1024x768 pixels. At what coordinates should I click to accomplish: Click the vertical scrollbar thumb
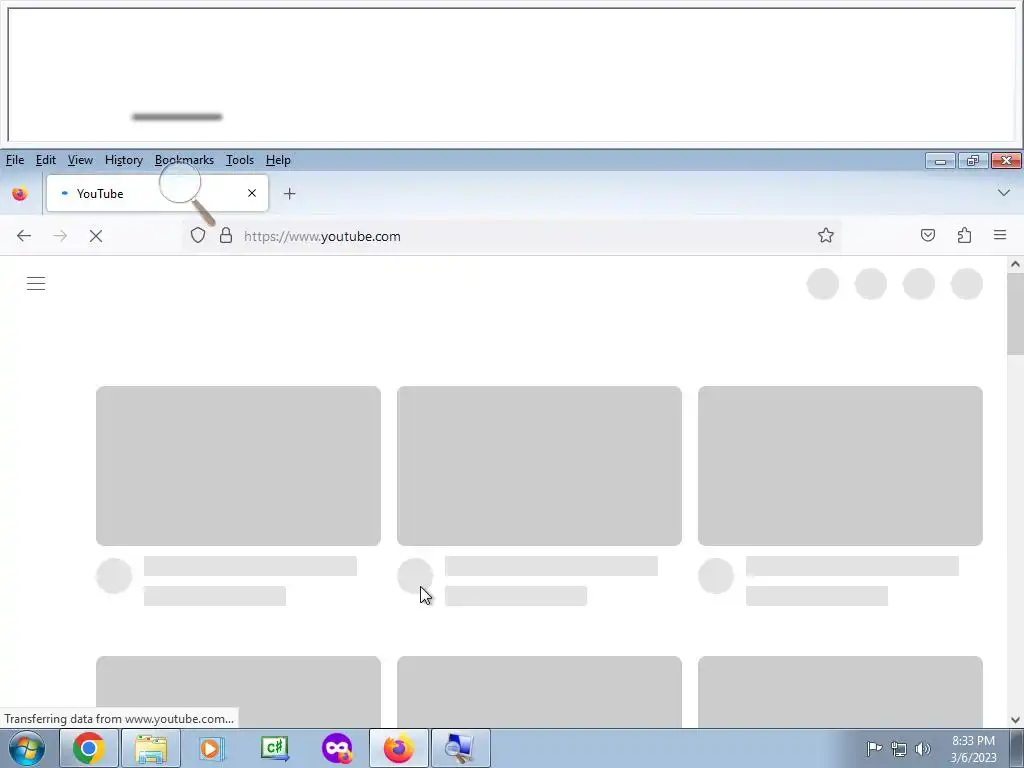pyautogui.click(x=1015, y=313)
